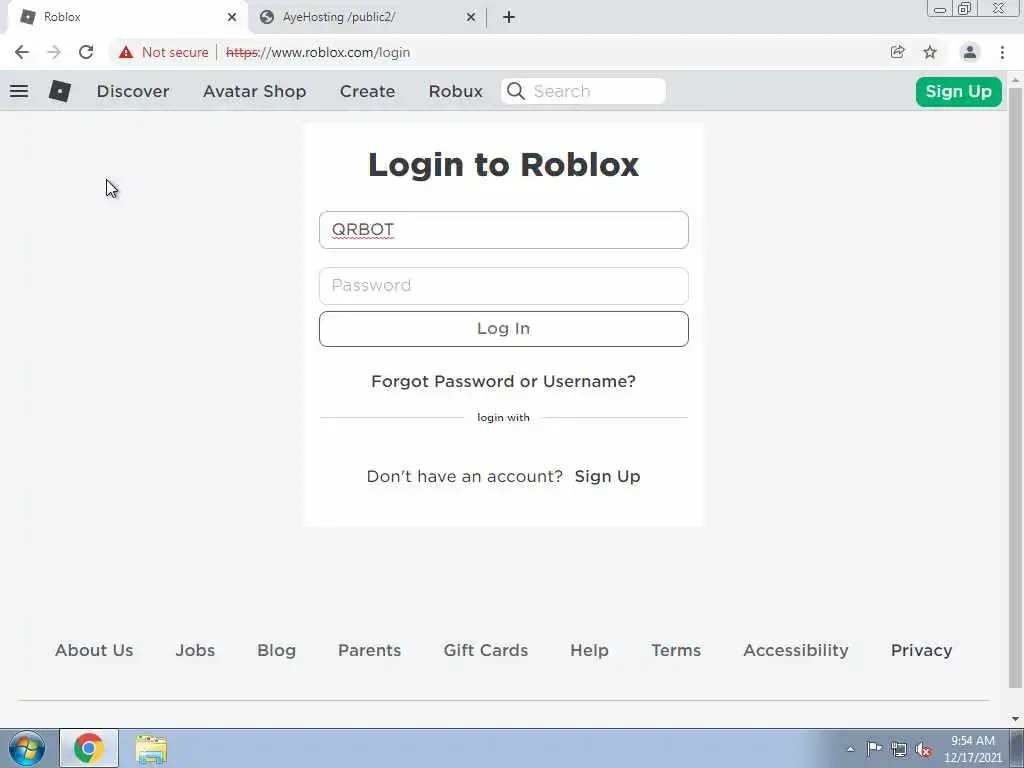Click the Roblox logo icon

tap(59, 91)
